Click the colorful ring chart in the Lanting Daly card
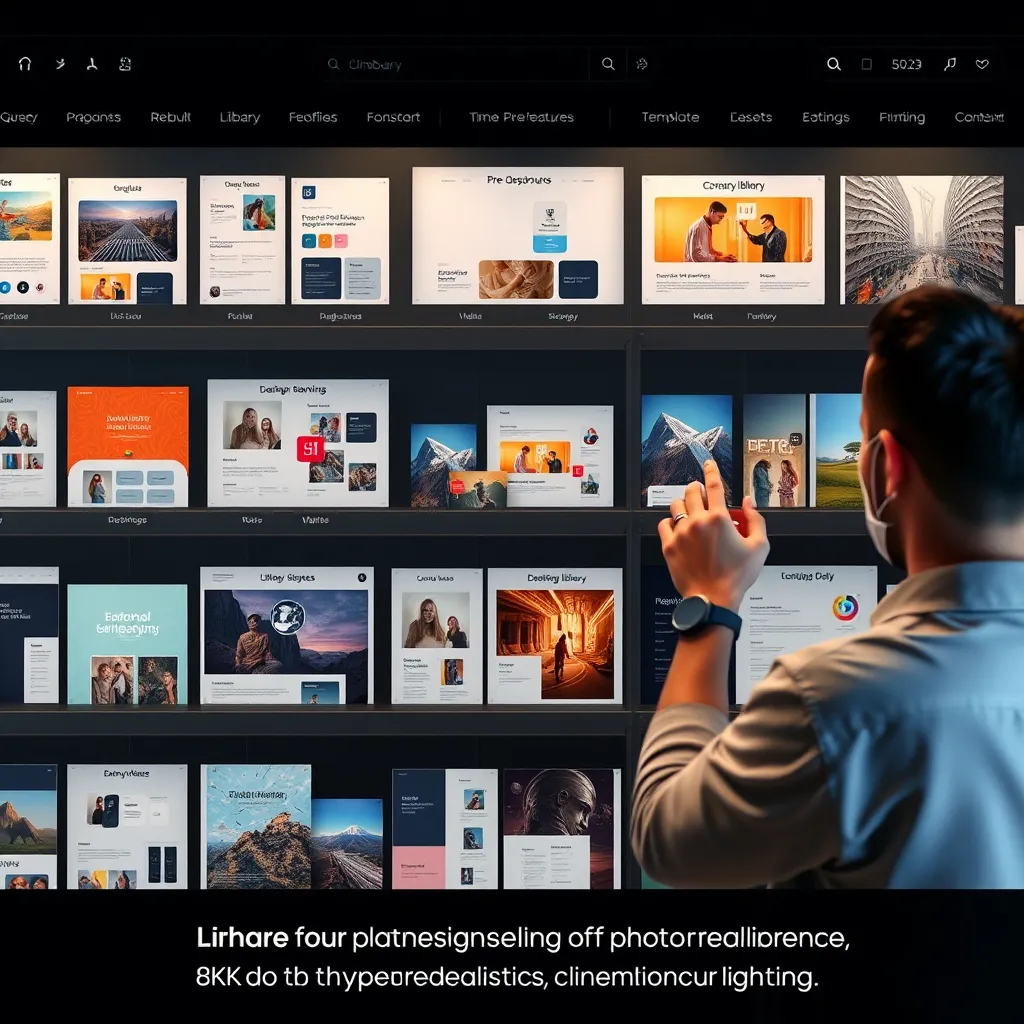This screenshot has width=1024, height=1024. click(x=846, y=608)
